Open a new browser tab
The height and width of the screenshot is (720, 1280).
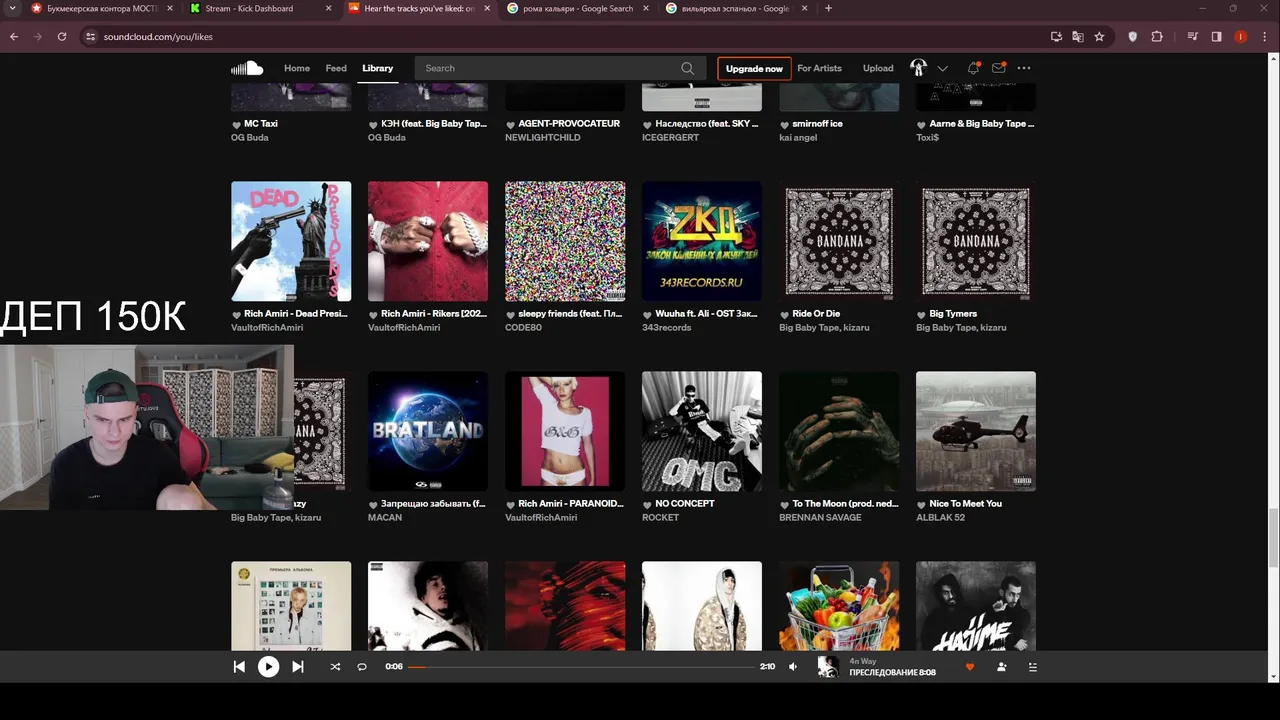pos(828,8)
